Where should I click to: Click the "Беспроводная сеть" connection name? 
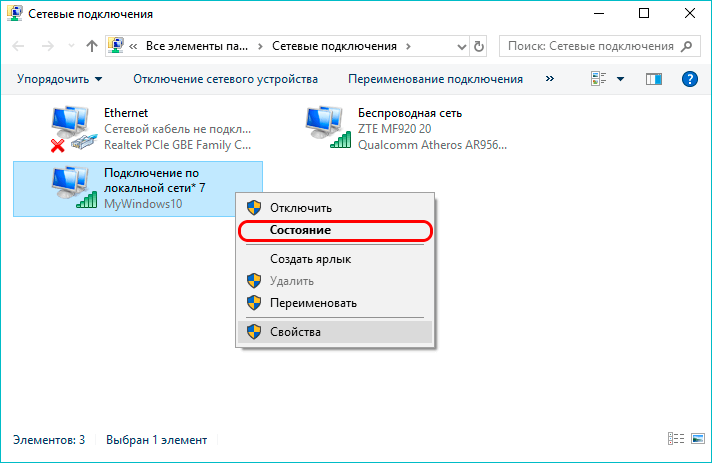point(410,113)
